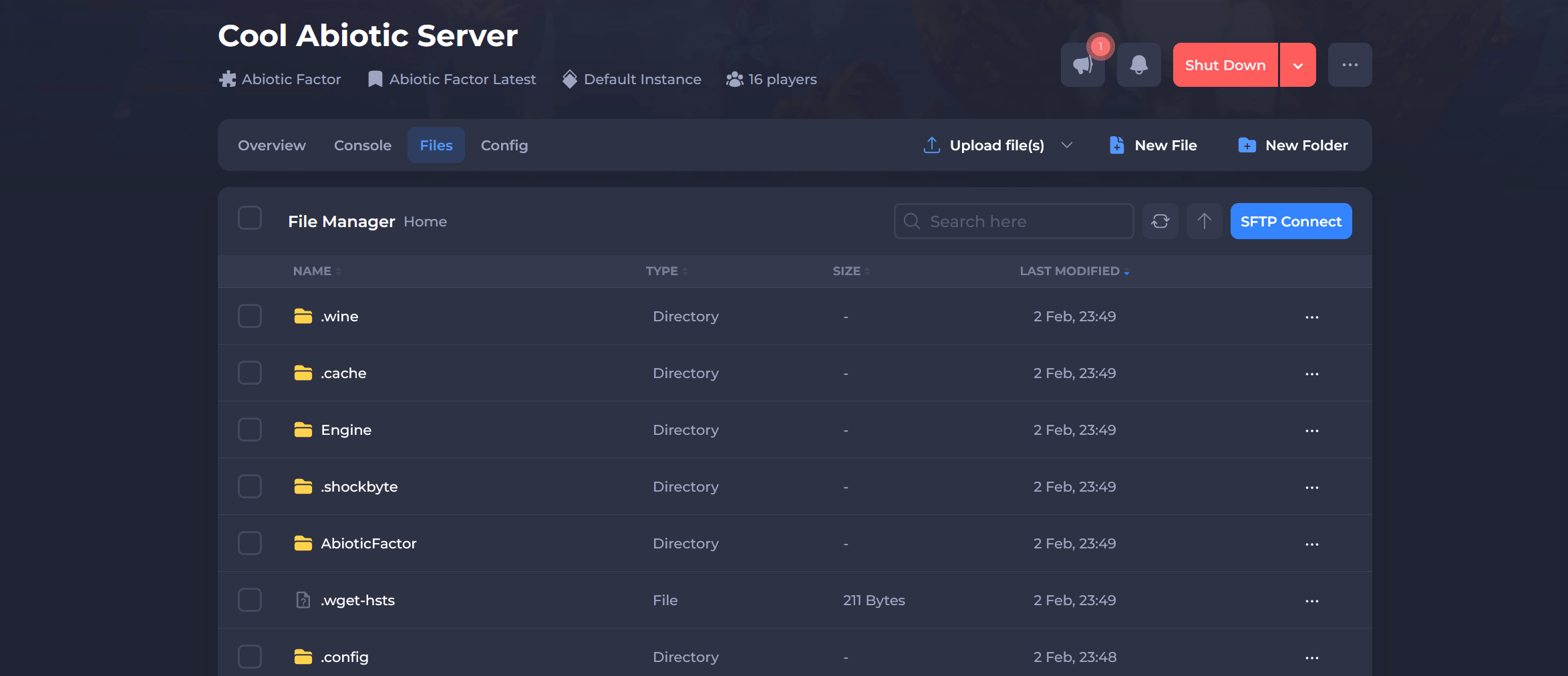Open row actions menu for .cache

pos(1311,374)
